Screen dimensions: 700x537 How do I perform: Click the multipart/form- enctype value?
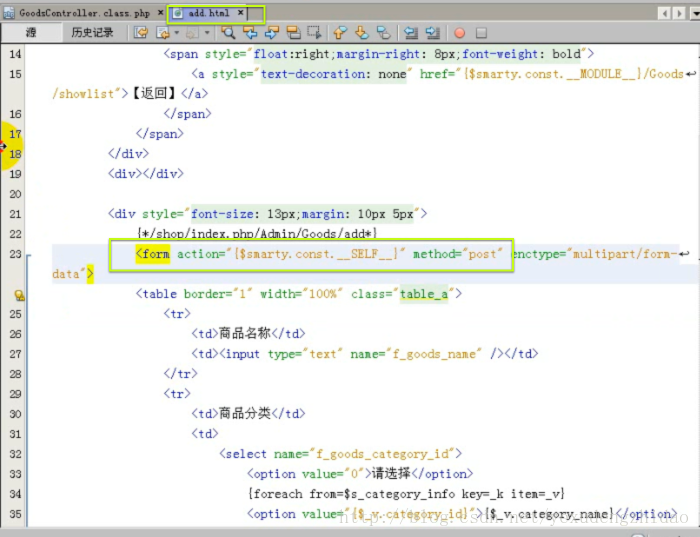(x=625, y=254)
